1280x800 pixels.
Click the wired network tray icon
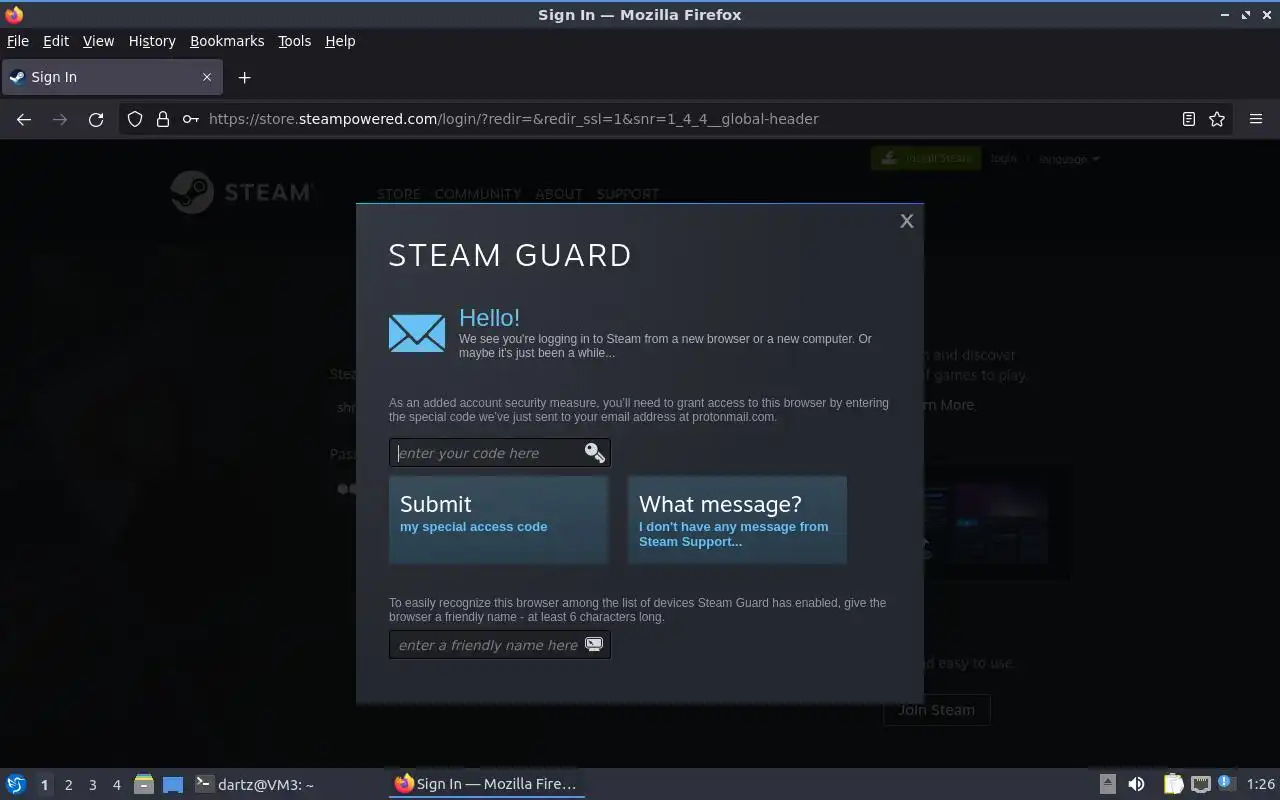coord(1201,784)
